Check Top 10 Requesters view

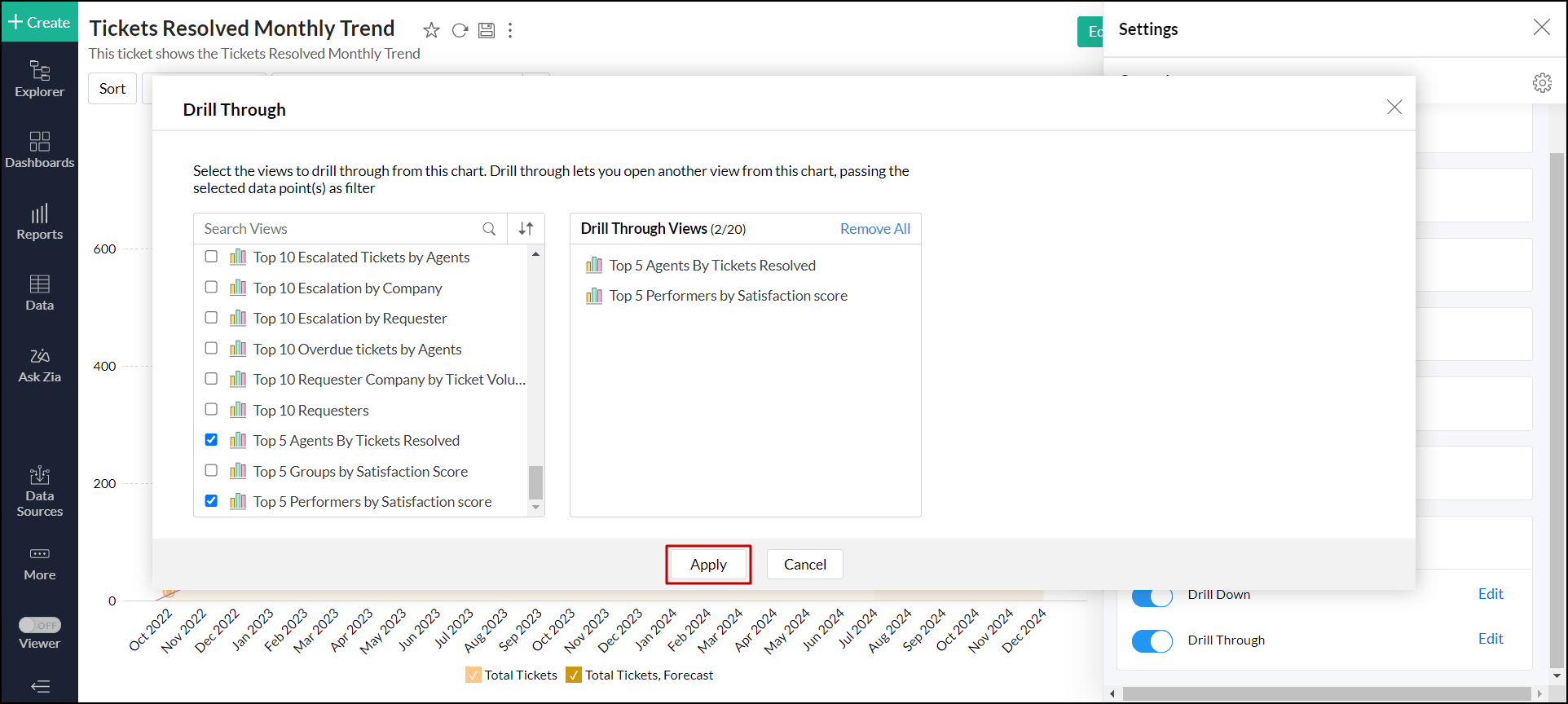click(211, 410)
